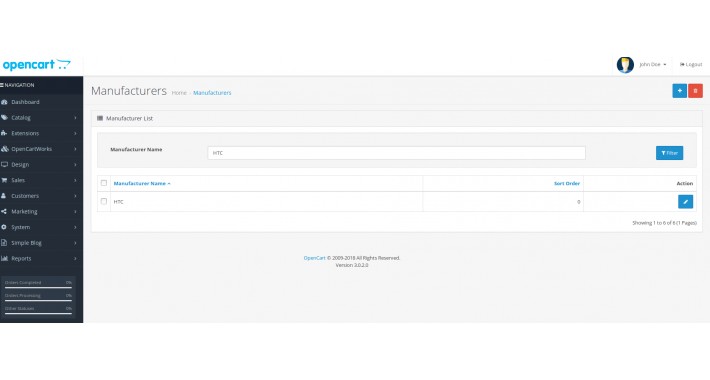Add a new manufacturer with plus button
This screenshot has width=710, height=380.
pyautogui.click(x=679, y=91)
